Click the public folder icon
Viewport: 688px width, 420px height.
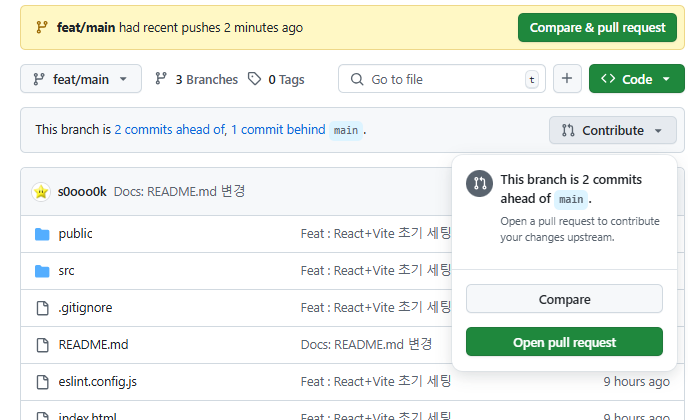point(42,234)
